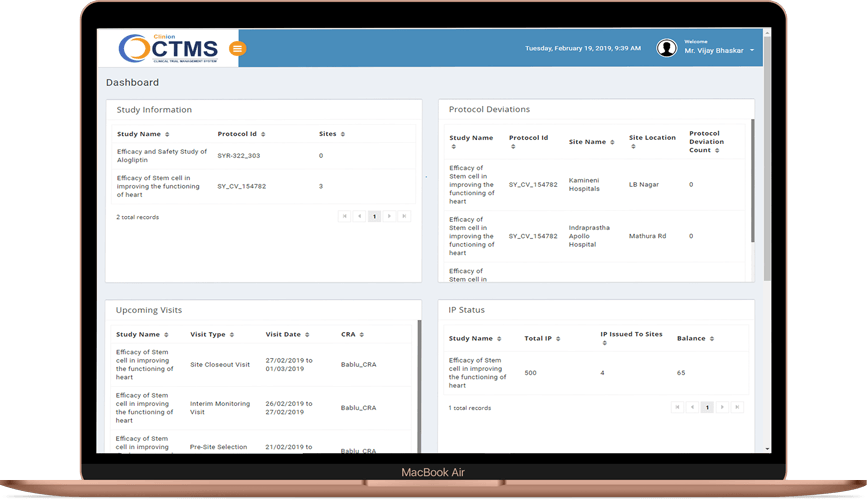
Task: Click the main page vertical scrollbar
Action: [x=767, y=159]
